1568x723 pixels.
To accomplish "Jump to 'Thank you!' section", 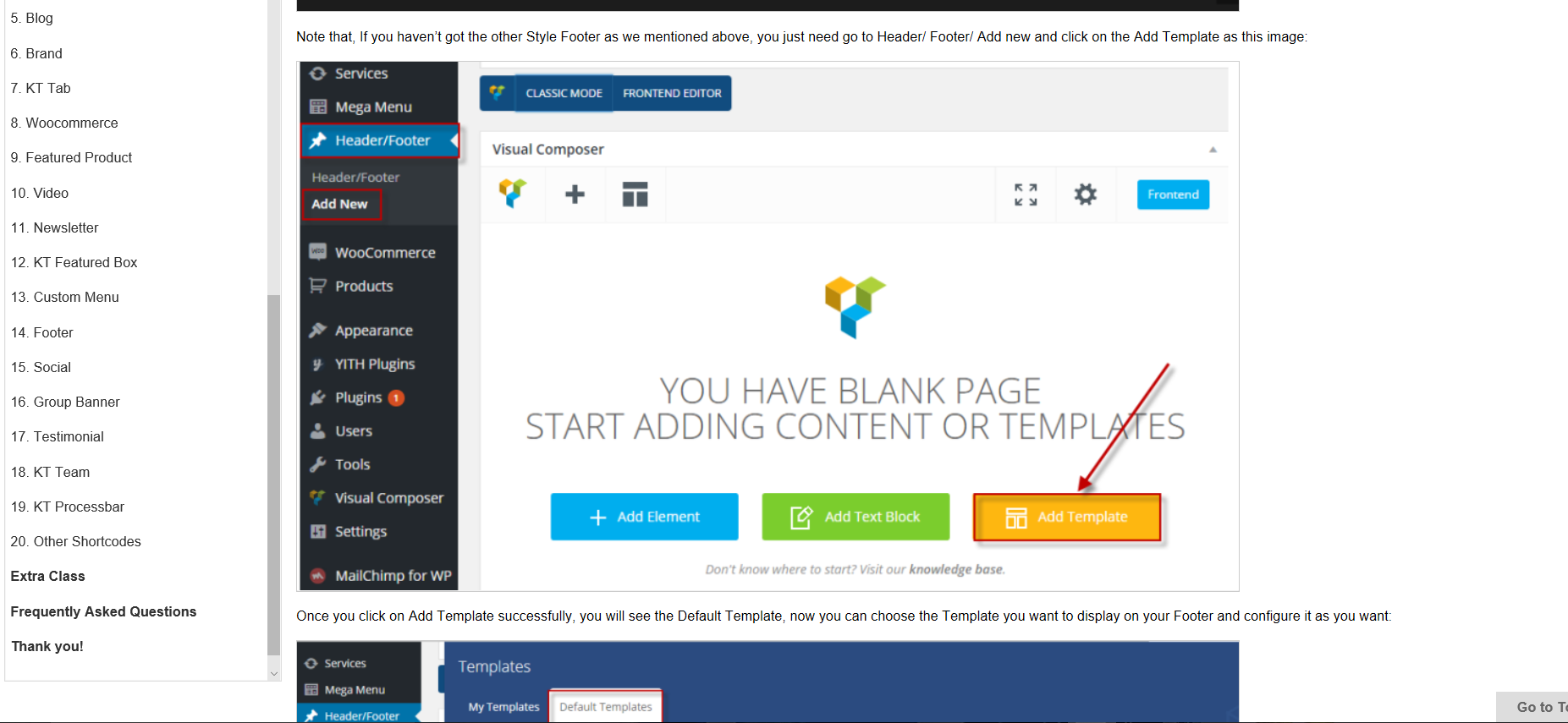I will coord(47,646).
